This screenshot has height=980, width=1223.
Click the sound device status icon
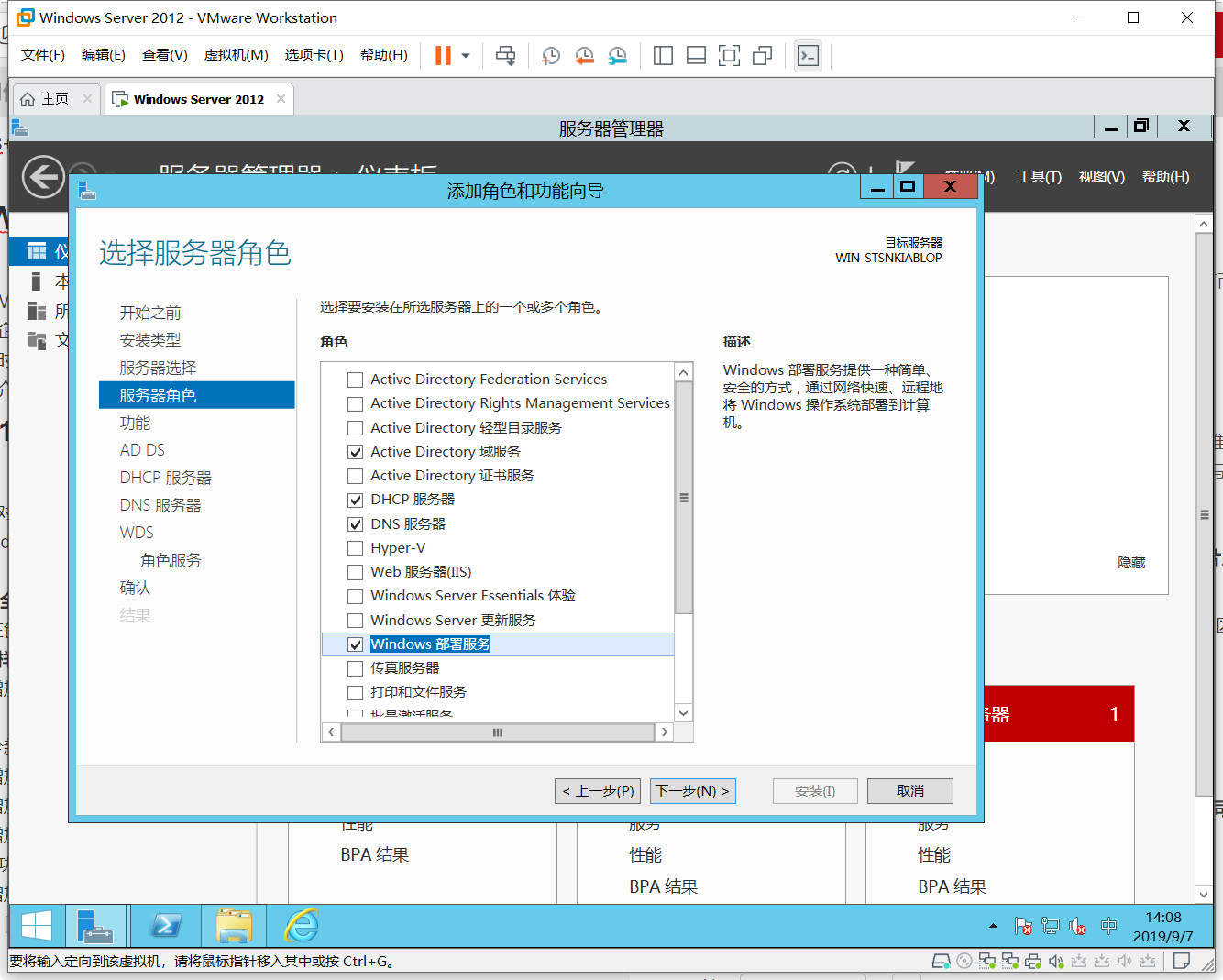1055,961
